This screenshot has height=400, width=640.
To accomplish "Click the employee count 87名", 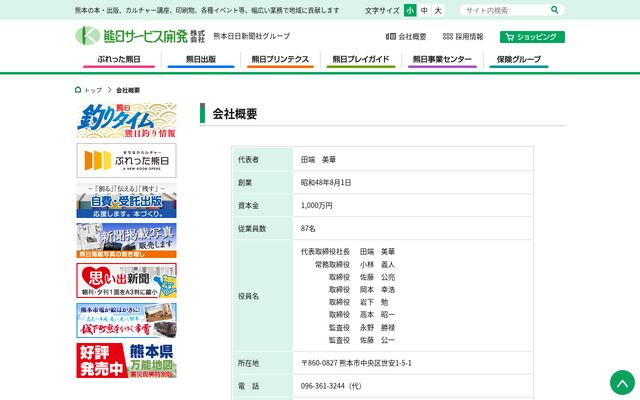I will click(x=308, y=228).
